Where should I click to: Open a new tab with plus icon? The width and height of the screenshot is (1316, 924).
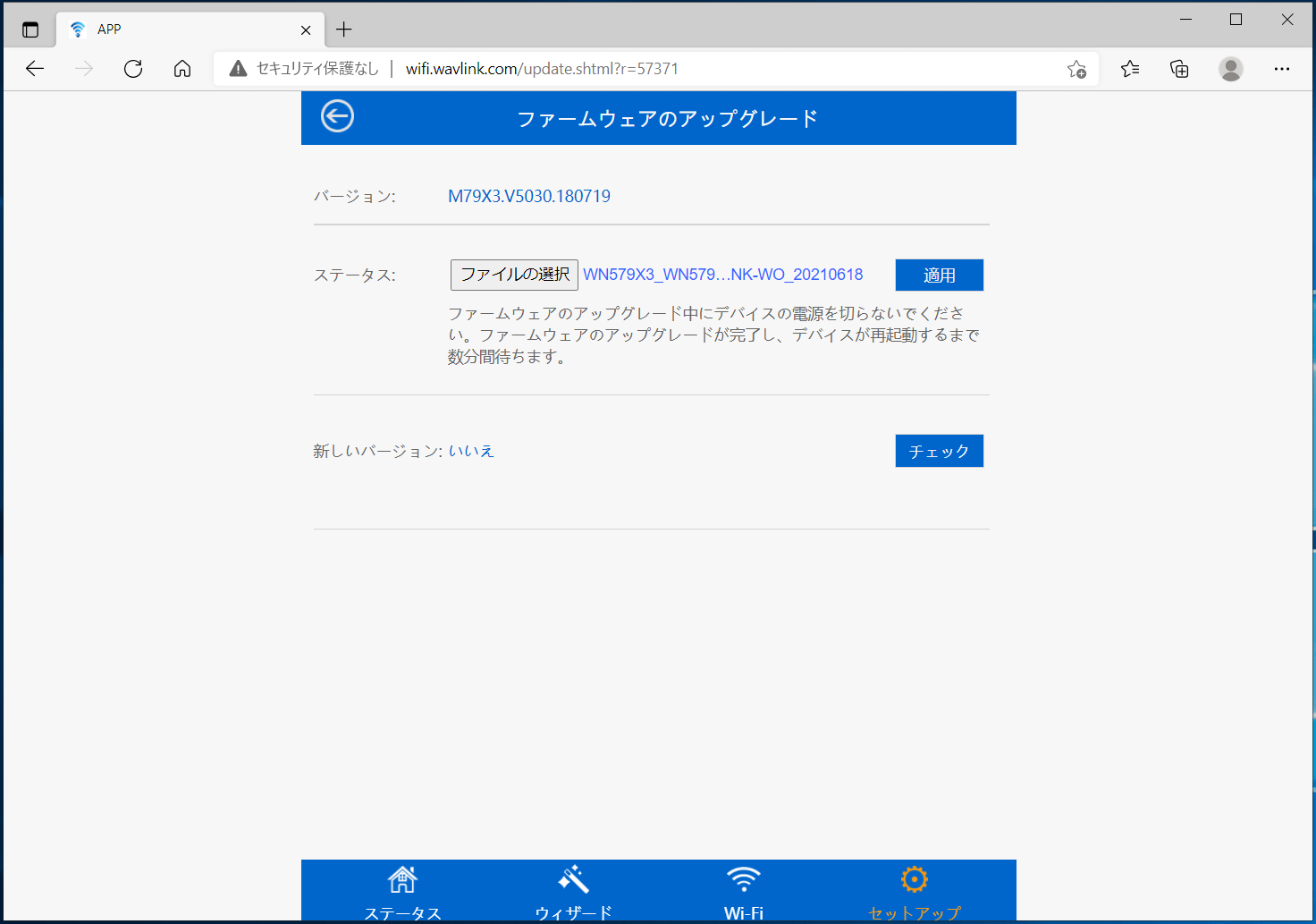(x=344, y=30)
